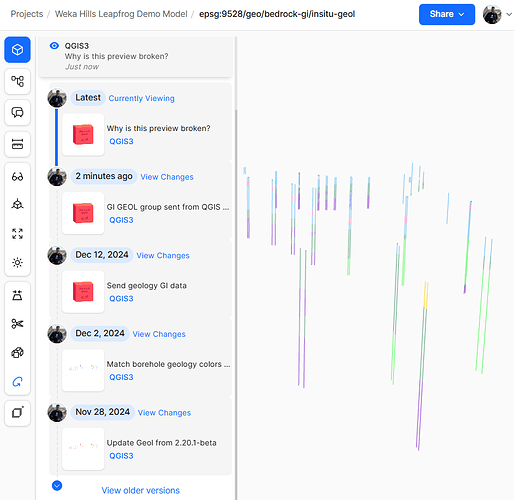Go to Projects breadcrumb
Image resolution: width=514 pixels, height=500 pixels.
click(x=27, y=14)
